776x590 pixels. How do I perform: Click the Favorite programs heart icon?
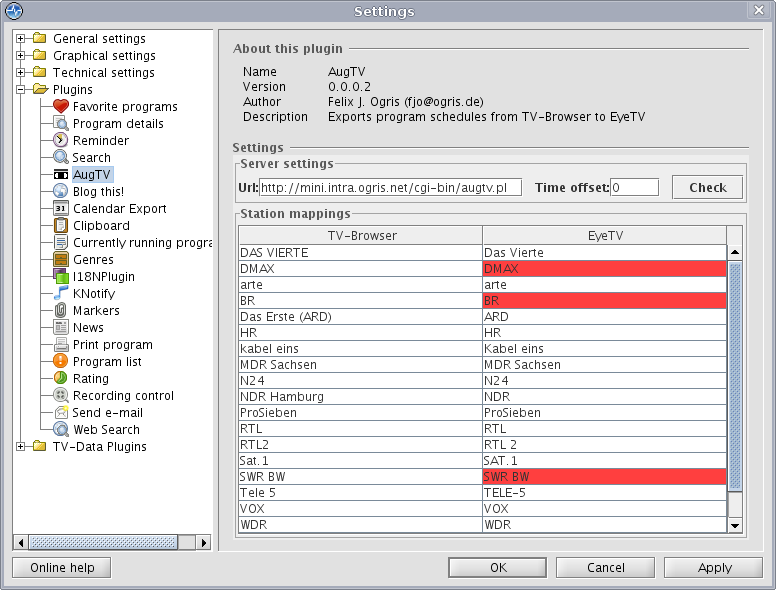60,107
